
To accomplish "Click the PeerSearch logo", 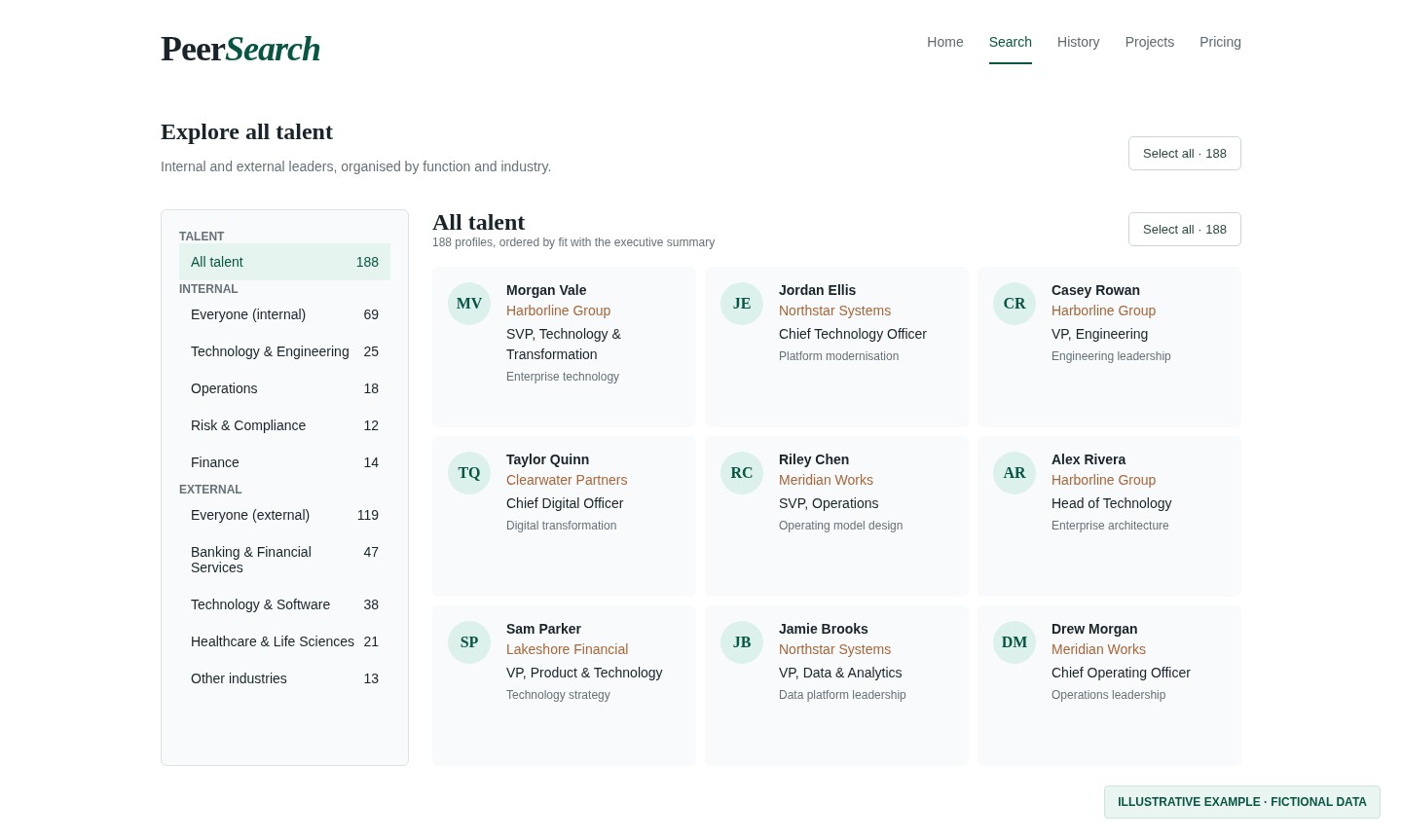I will click(240, 49).
